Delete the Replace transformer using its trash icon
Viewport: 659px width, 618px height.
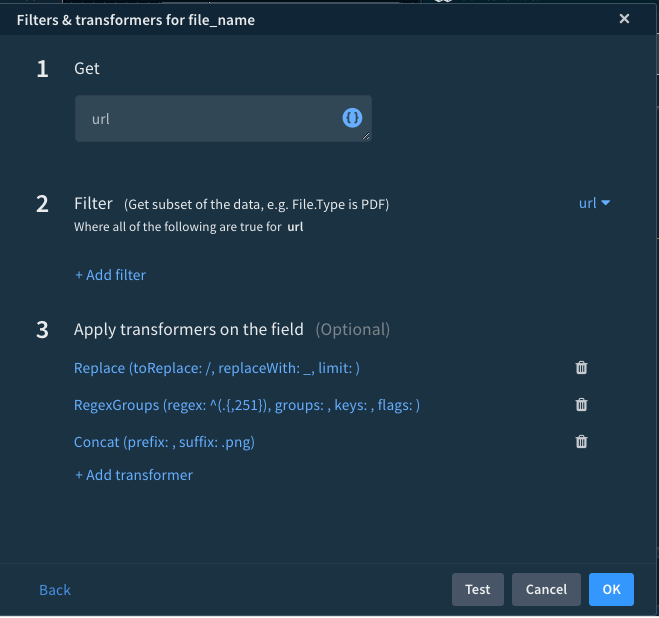coord(581,368)
